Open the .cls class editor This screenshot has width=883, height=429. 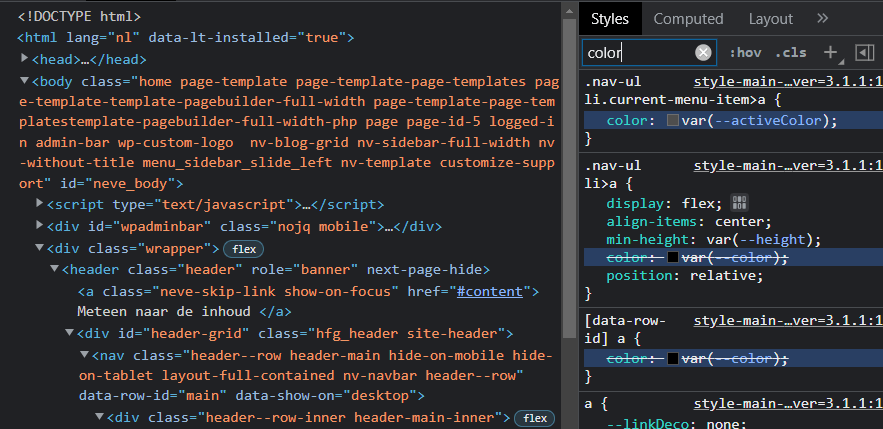click(x=790, y=53)
